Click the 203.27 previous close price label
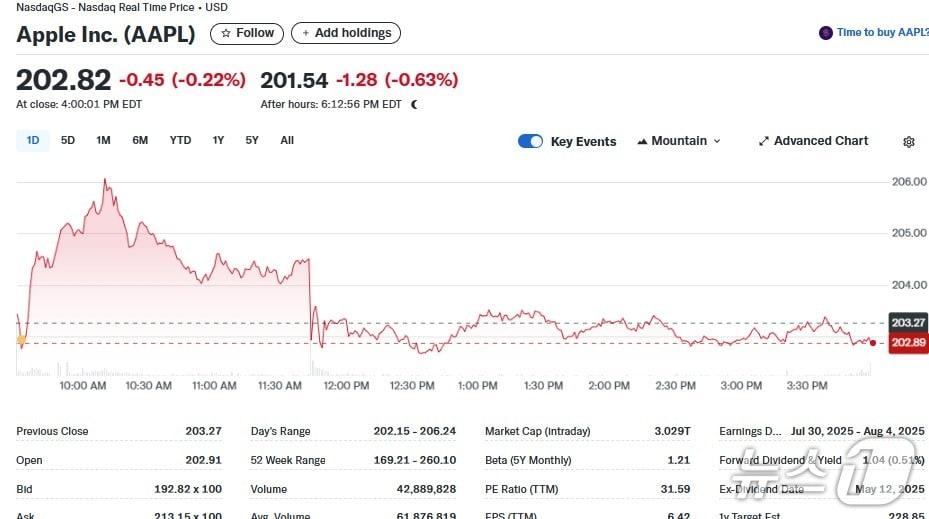This screenshot has width=929, height=519. pos(907,322)
